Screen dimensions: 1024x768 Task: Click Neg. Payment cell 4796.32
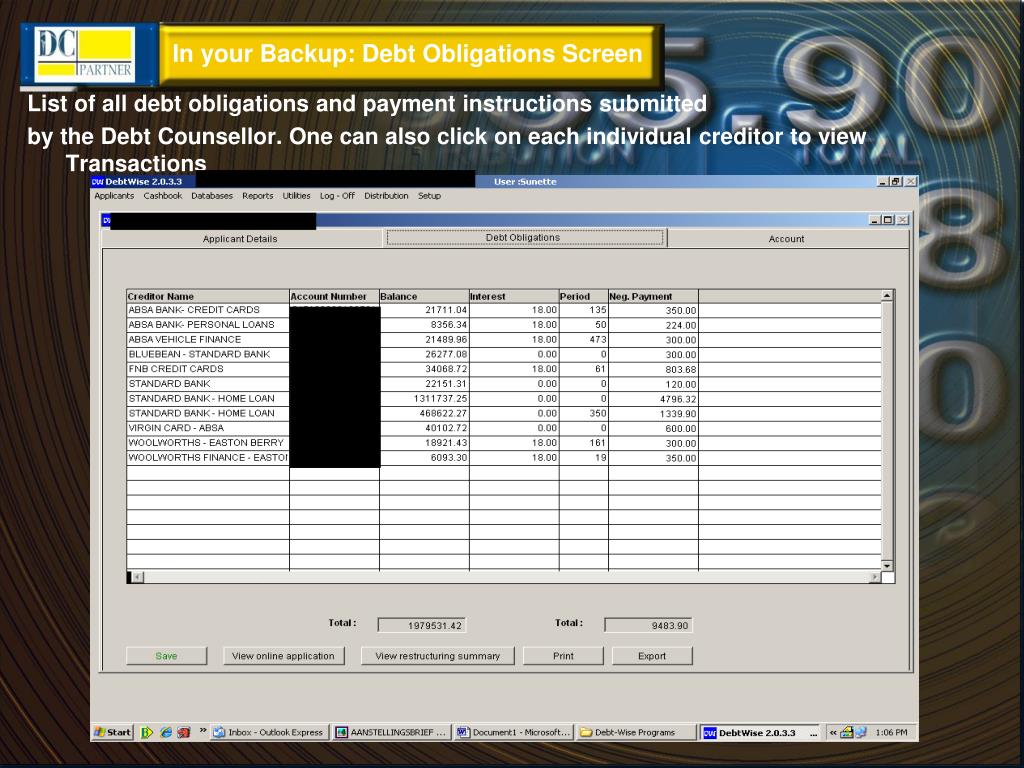click(653, 399)
